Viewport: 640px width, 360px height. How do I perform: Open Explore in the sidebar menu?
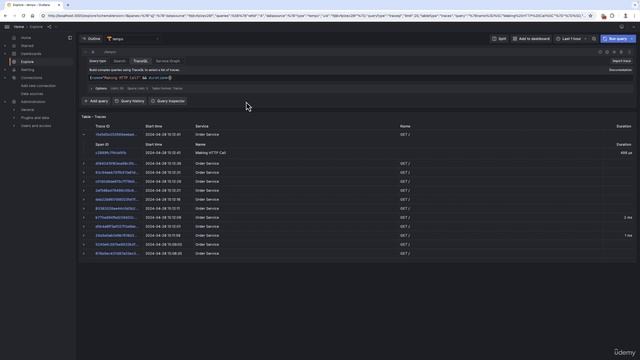(27, 62)
